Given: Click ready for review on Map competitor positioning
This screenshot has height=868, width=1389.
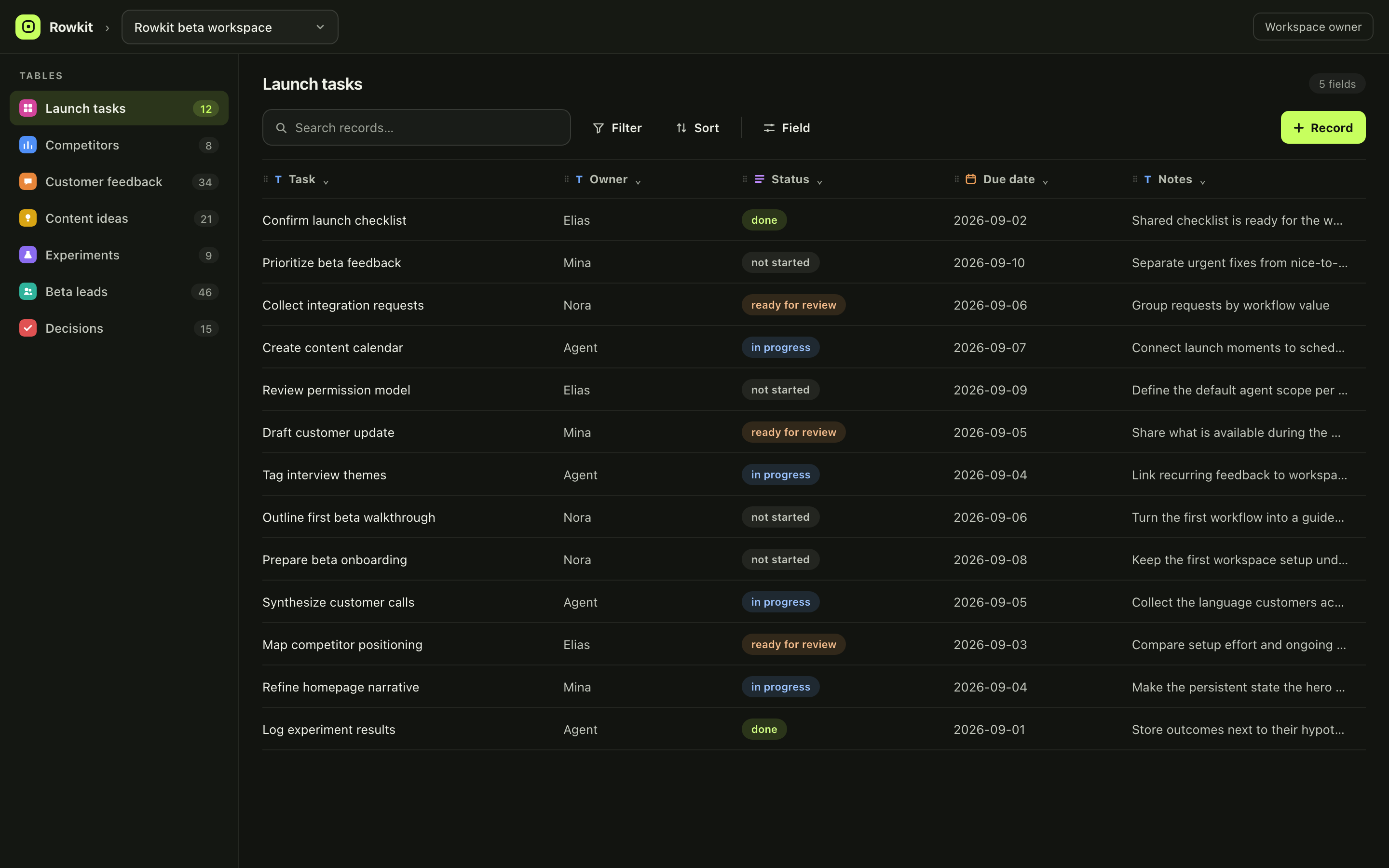Looking at the screenshot, I should coord(793,645).
